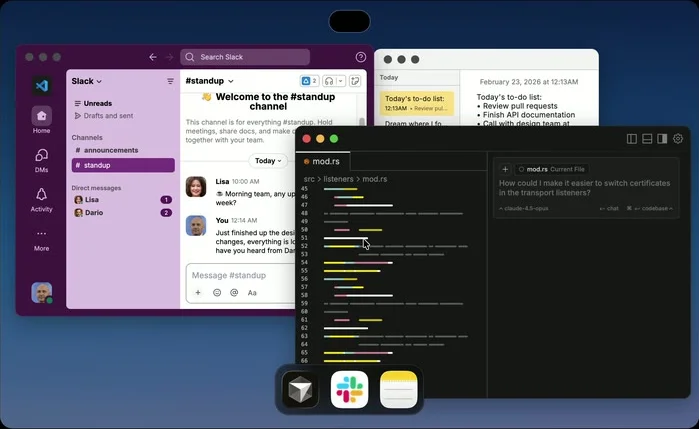Viewport: 699px width, 429px height.
Task: Click the chat submit button
Action: tap(609, 209)
